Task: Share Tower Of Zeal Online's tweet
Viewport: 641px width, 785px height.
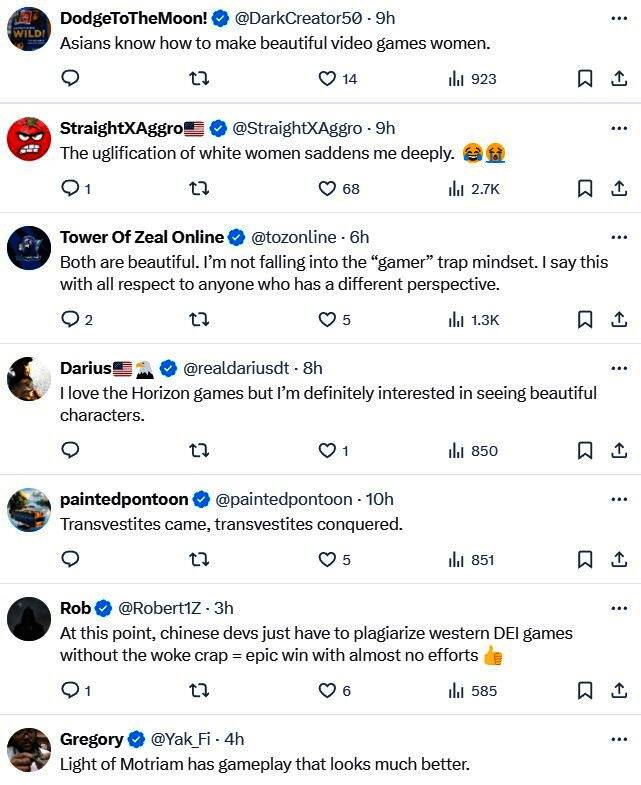Action: [x=619, y=319]
